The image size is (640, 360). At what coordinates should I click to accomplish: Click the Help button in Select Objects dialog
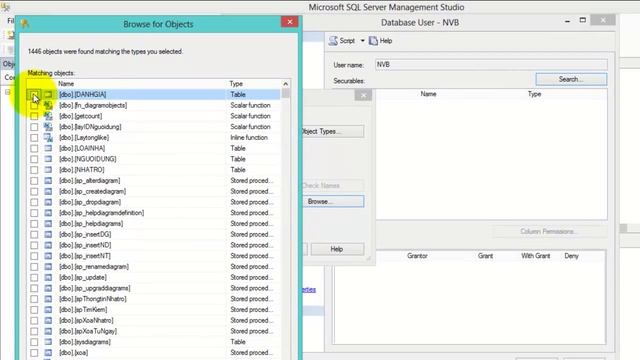[x=337, y=249]
